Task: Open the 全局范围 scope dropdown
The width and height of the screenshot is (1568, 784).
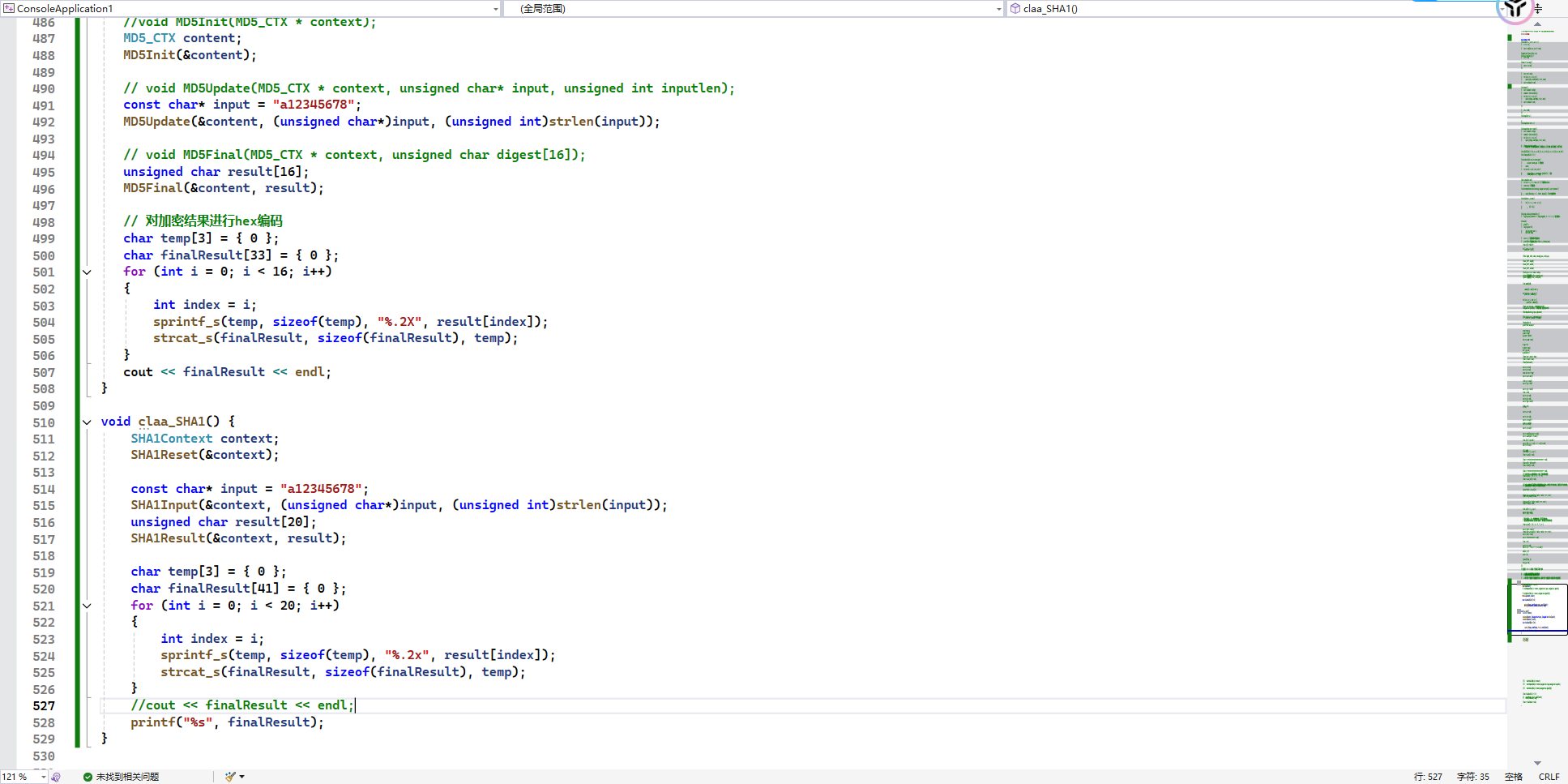Action: pyautogui.click(x=998, y=9)
